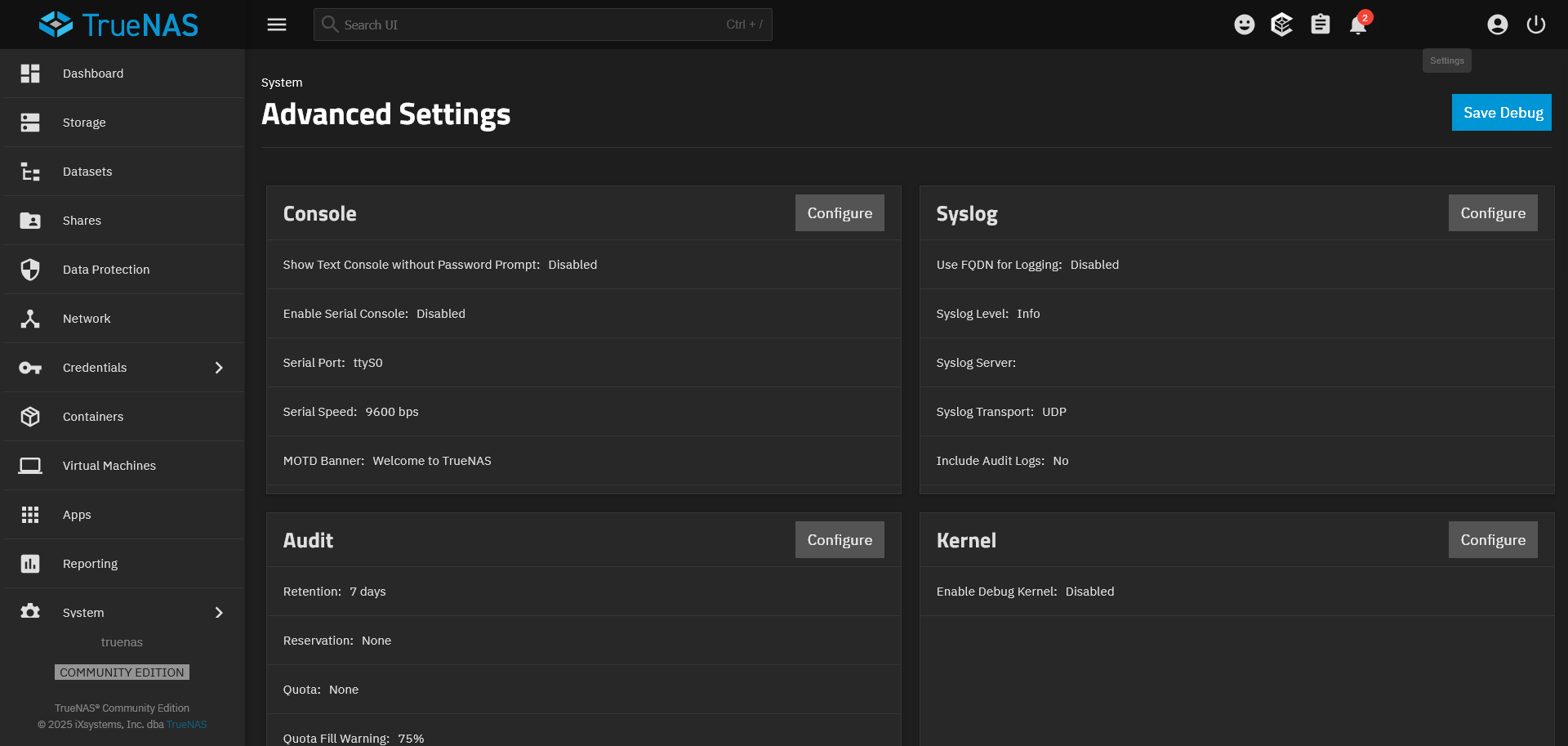The width and height of the screenshot is (1568, 746).
Task: Go to Storage in the sidebar
Action: [x=122, y=123]
